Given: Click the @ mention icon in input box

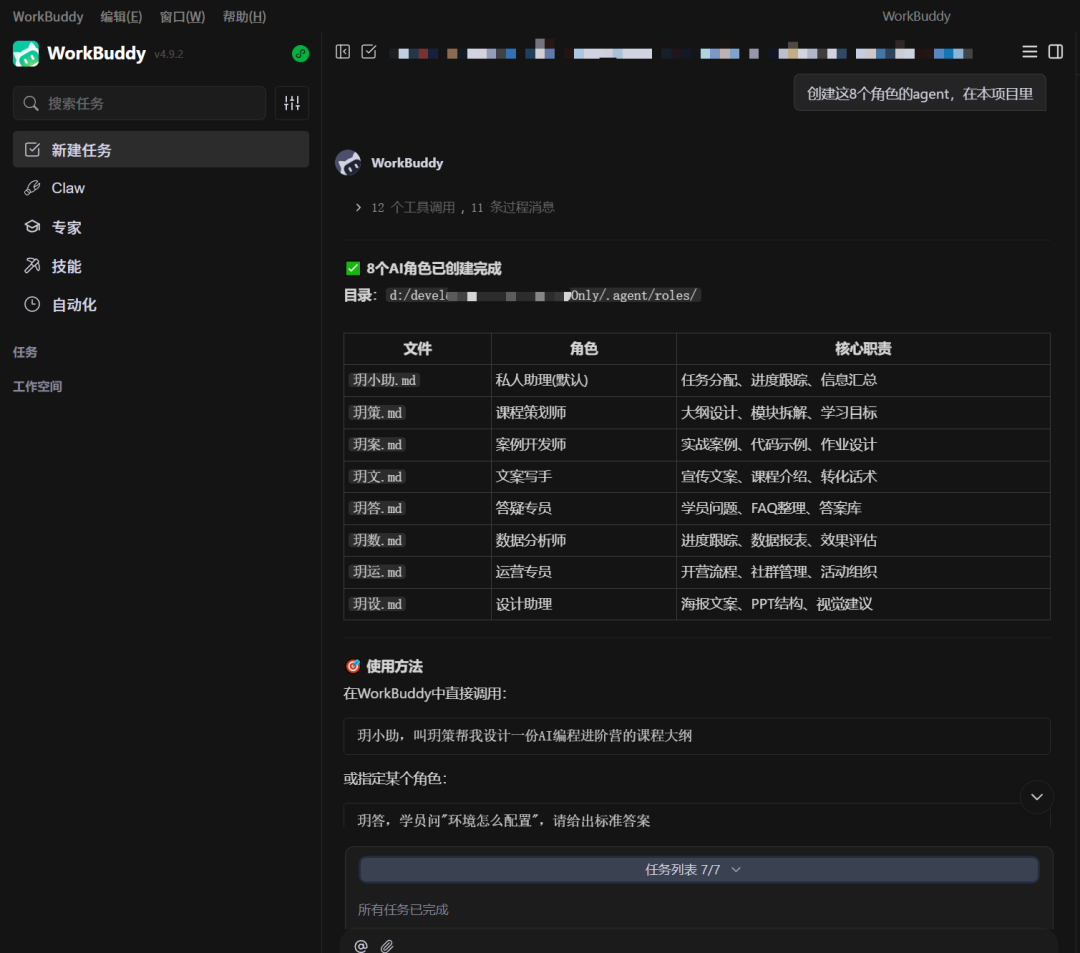Looking at the screenshot, I should 361,946.
